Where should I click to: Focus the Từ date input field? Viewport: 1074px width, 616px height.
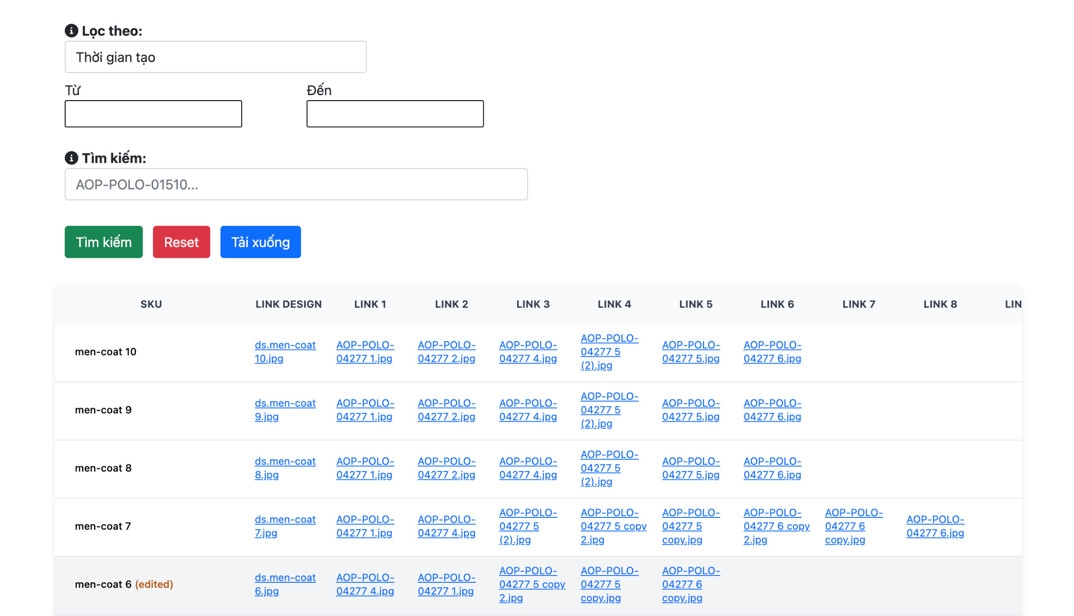tap(153, 114)
